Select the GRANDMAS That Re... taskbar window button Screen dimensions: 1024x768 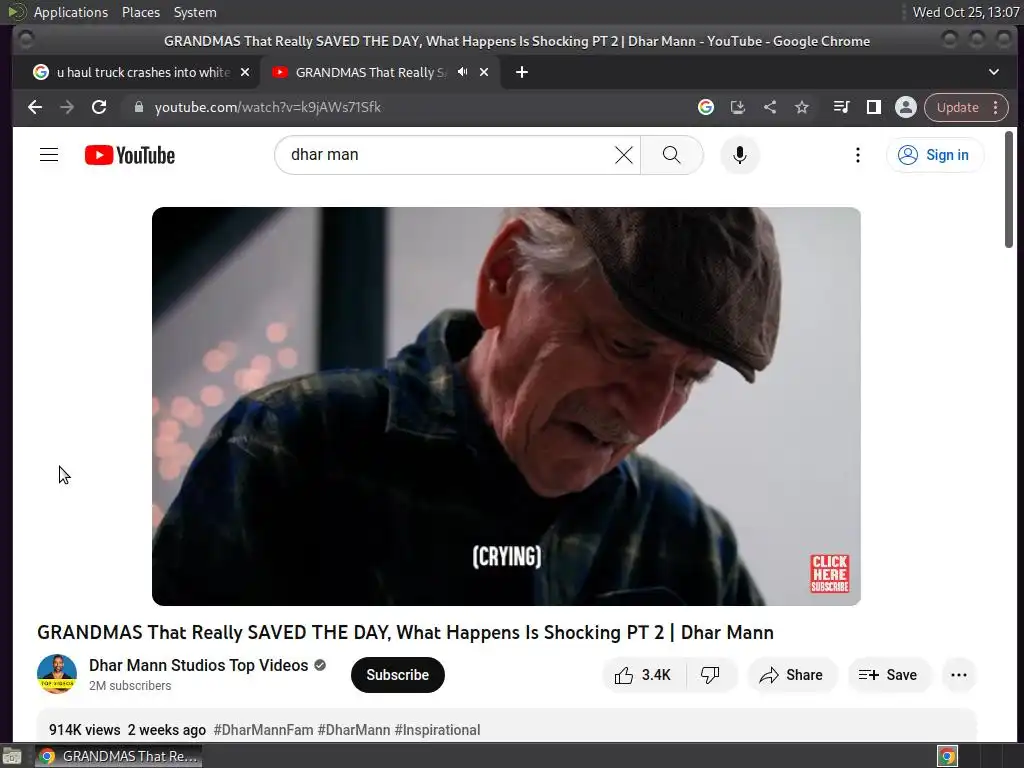pyautogui.click(x=118, y=756)
